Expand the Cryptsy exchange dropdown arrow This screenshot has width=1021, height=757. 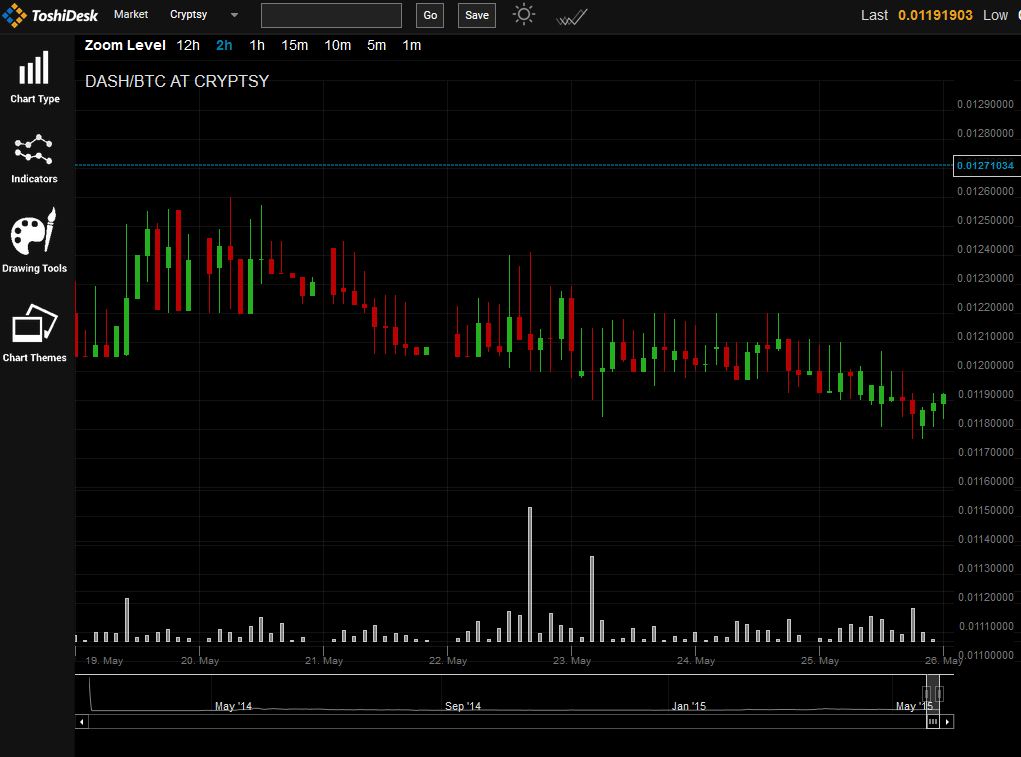(x=234, y=15)
